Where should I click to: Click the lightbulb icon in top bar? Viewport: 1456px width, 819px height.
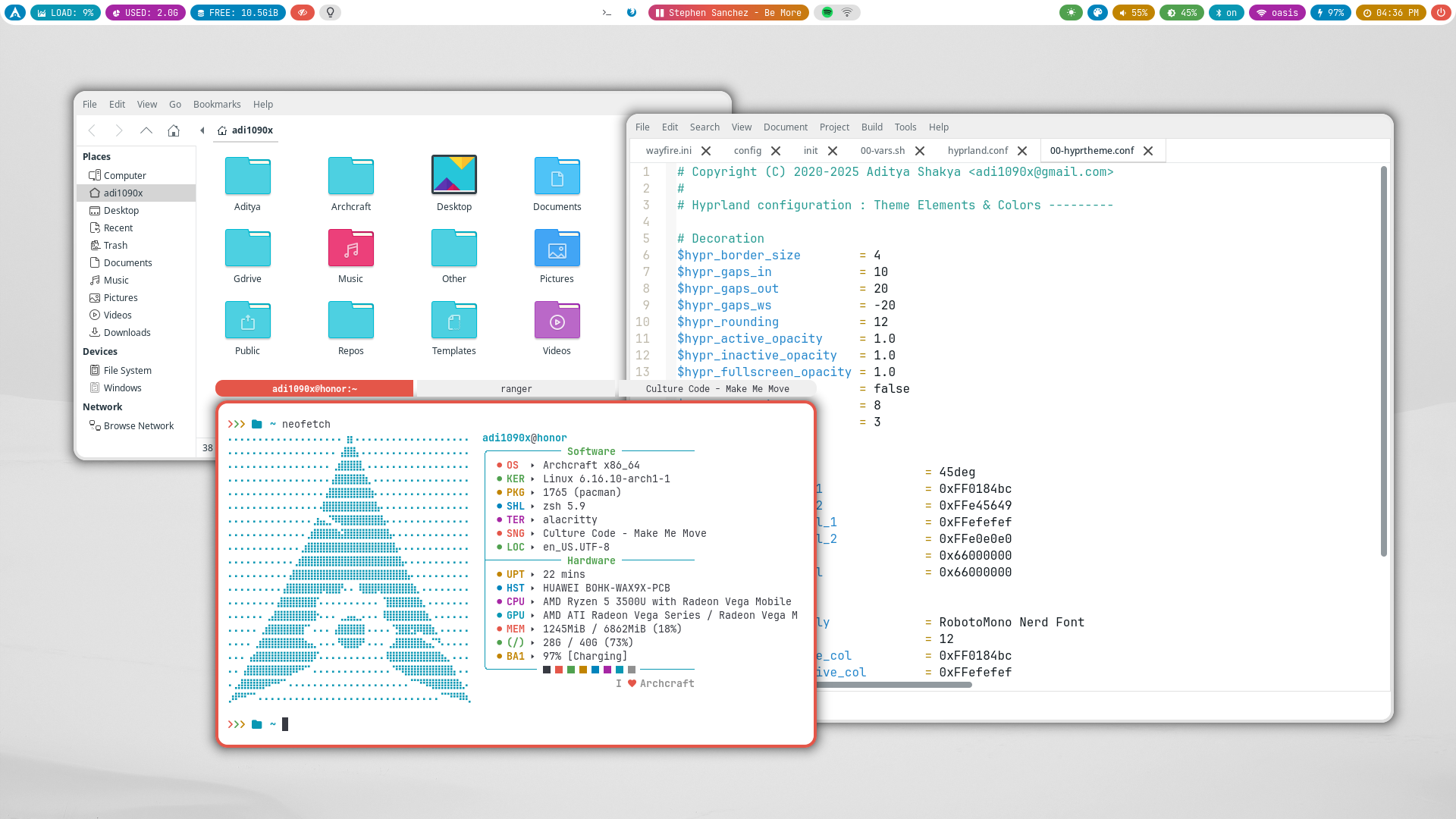click(330, 12)
